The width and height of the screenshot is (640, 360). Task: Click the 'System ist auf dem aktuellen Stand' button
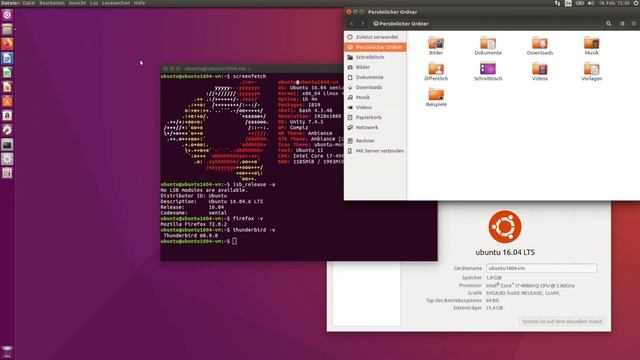[562, 321]
